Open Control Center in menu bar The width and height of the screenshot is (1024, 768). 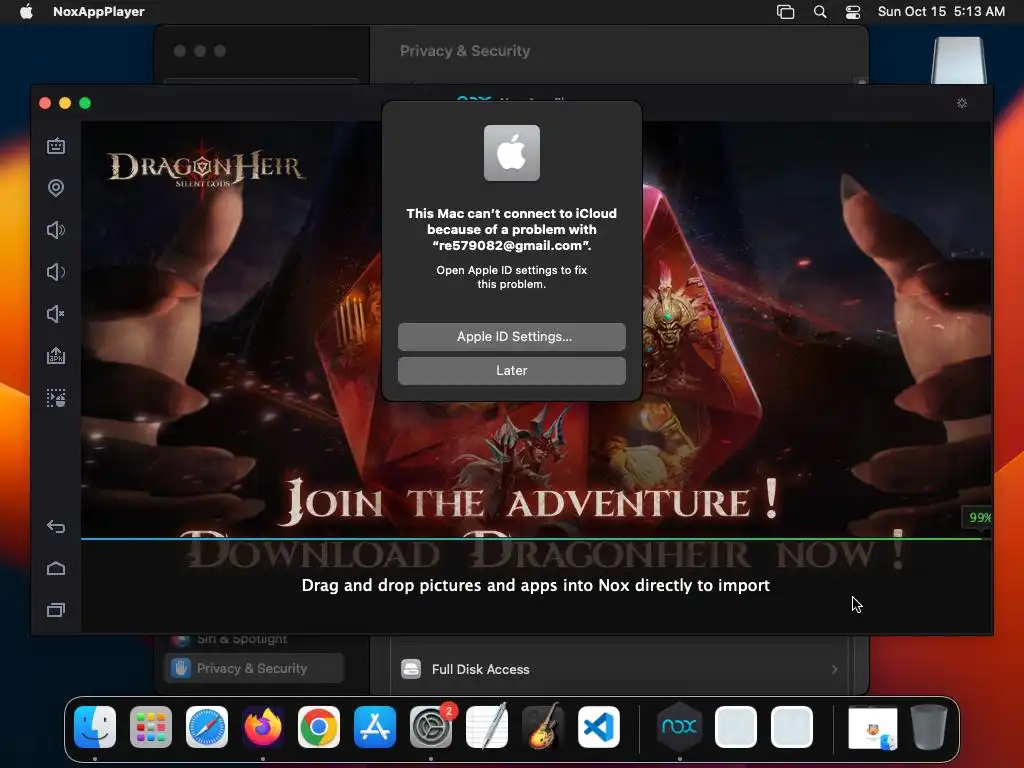(852, 11)
